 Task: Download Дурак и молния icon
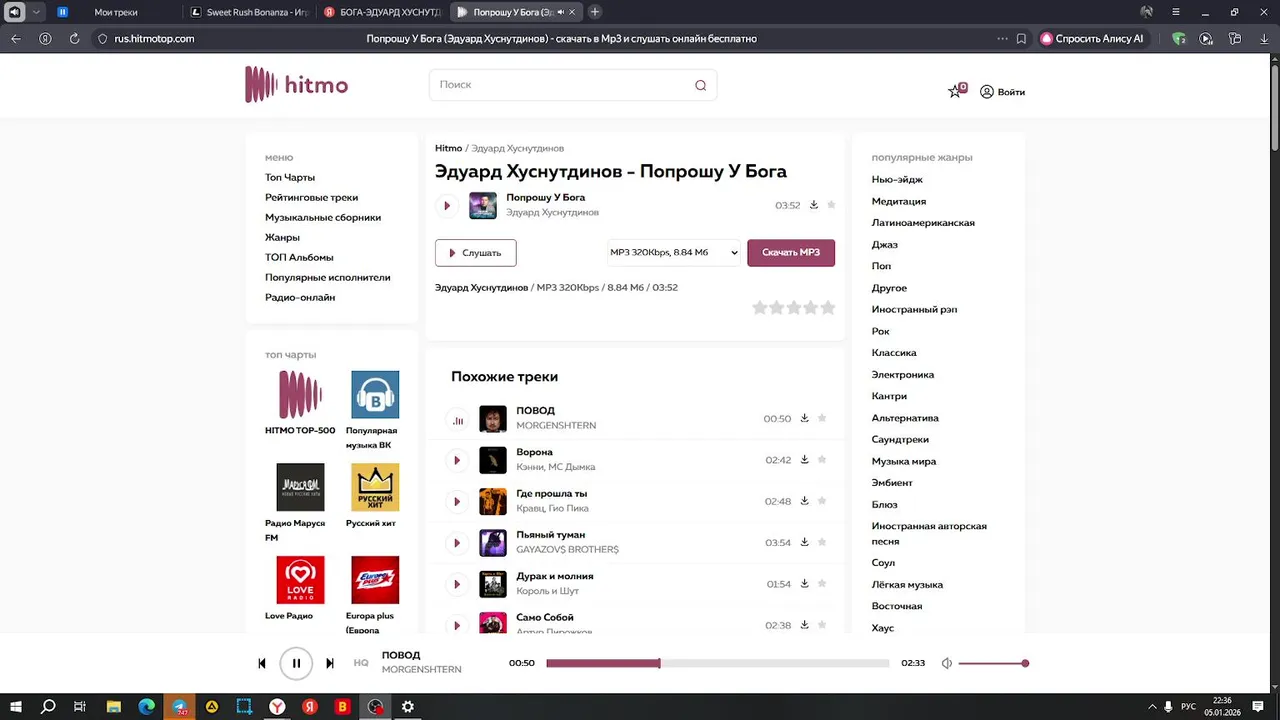click(804, 583)
